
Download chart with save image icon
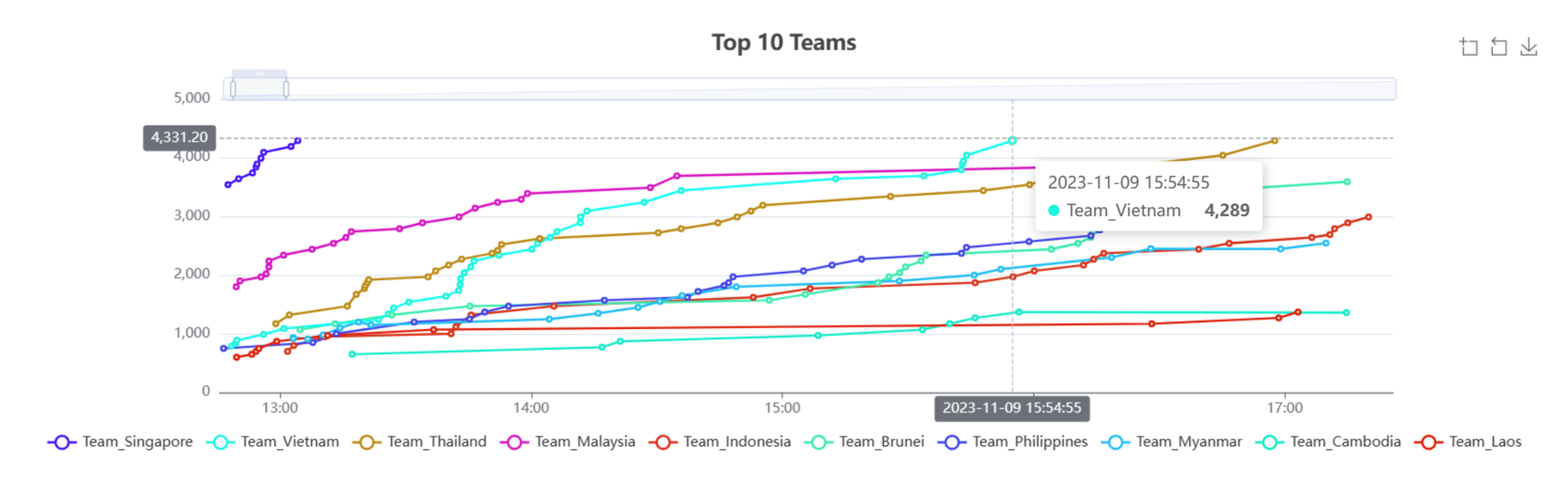pyautogui.click(x=1529, y=47)
